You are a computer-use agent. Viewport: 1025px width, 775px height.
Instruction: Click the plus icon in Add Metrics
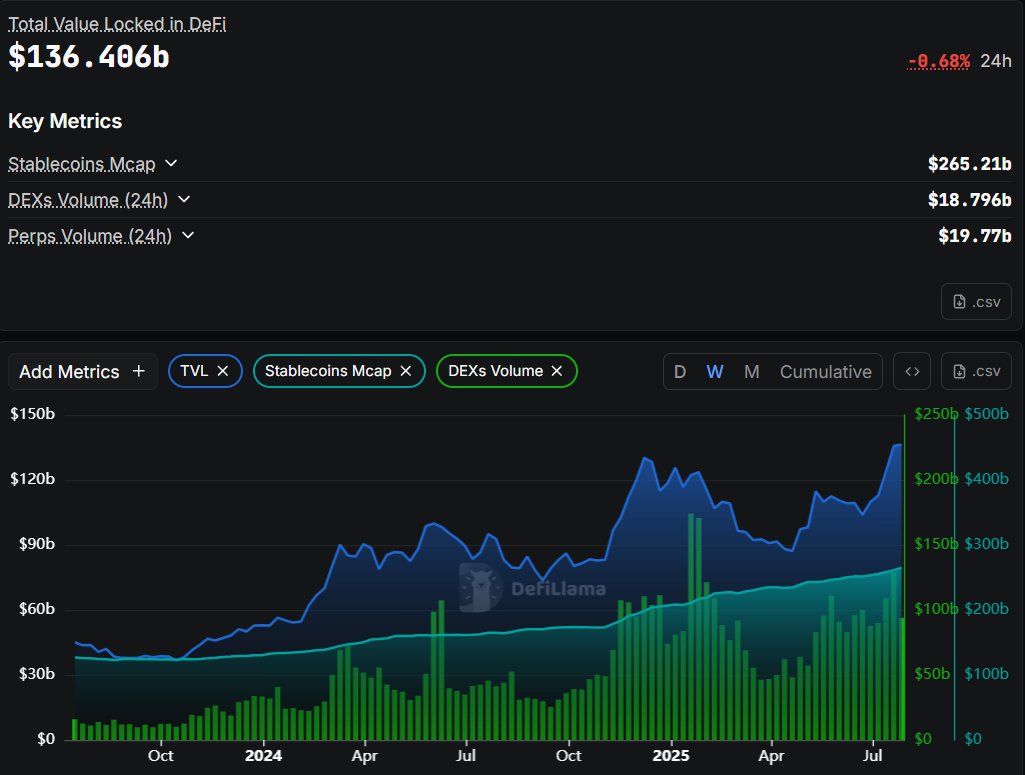(x=139, y=371)
